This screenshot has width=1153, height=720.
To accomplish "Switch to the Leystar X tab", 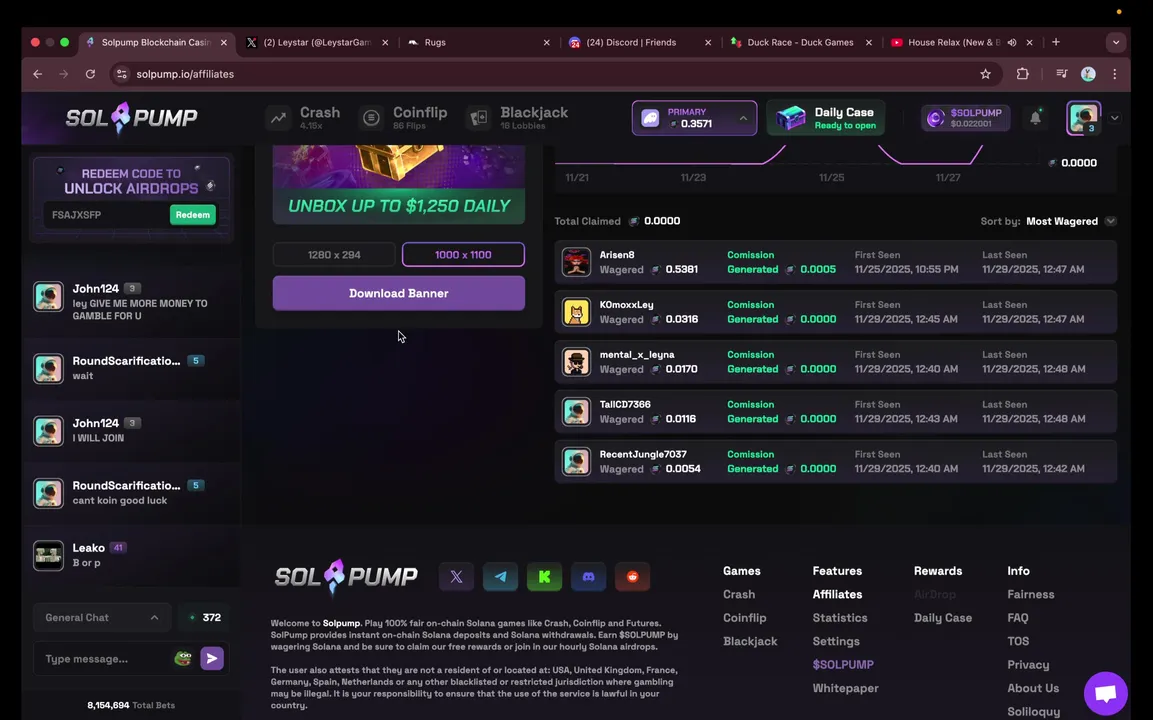I will [x=317, y=42].
